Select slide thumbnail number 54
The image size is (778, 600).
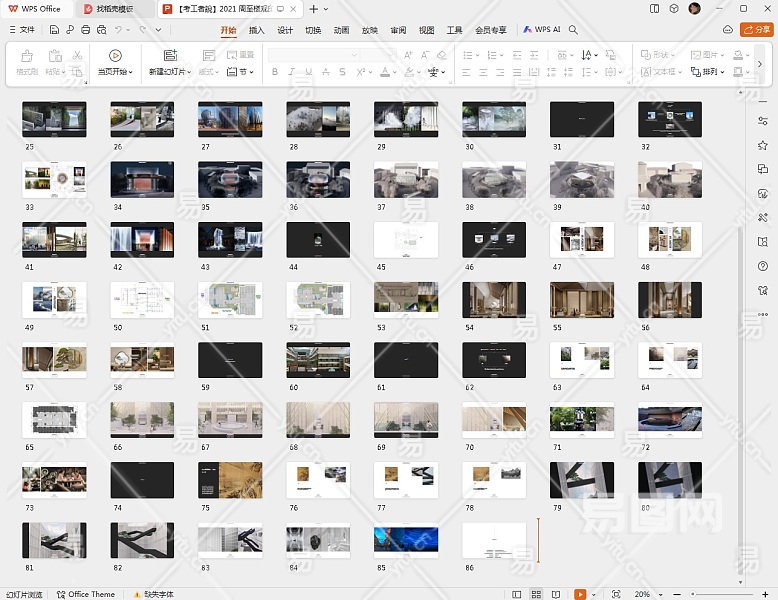[494, 300]
